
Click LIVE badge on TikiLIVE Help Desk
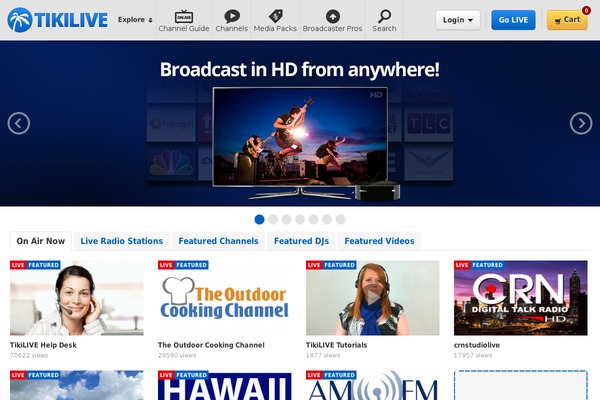click(x=18, y=265)
